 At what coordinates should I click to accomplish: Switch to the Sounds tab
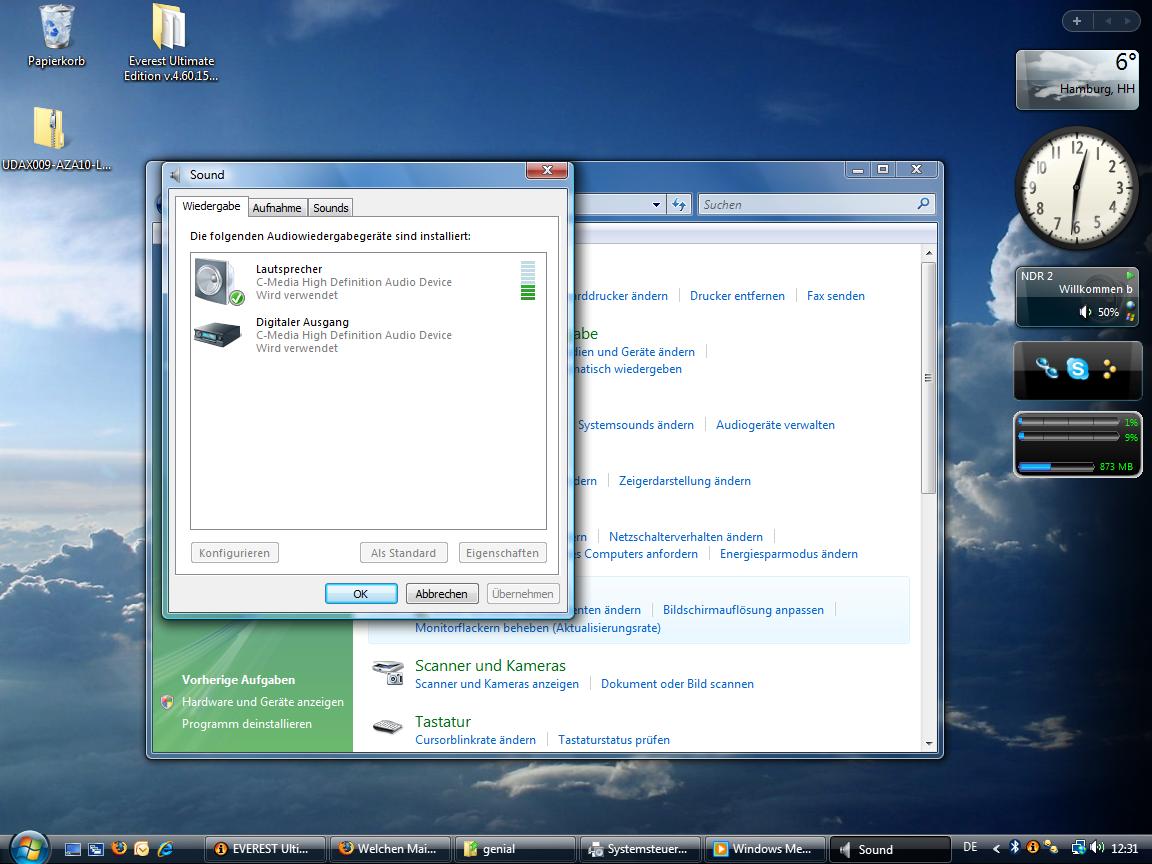pyautogui.click(x=331, y=208)
